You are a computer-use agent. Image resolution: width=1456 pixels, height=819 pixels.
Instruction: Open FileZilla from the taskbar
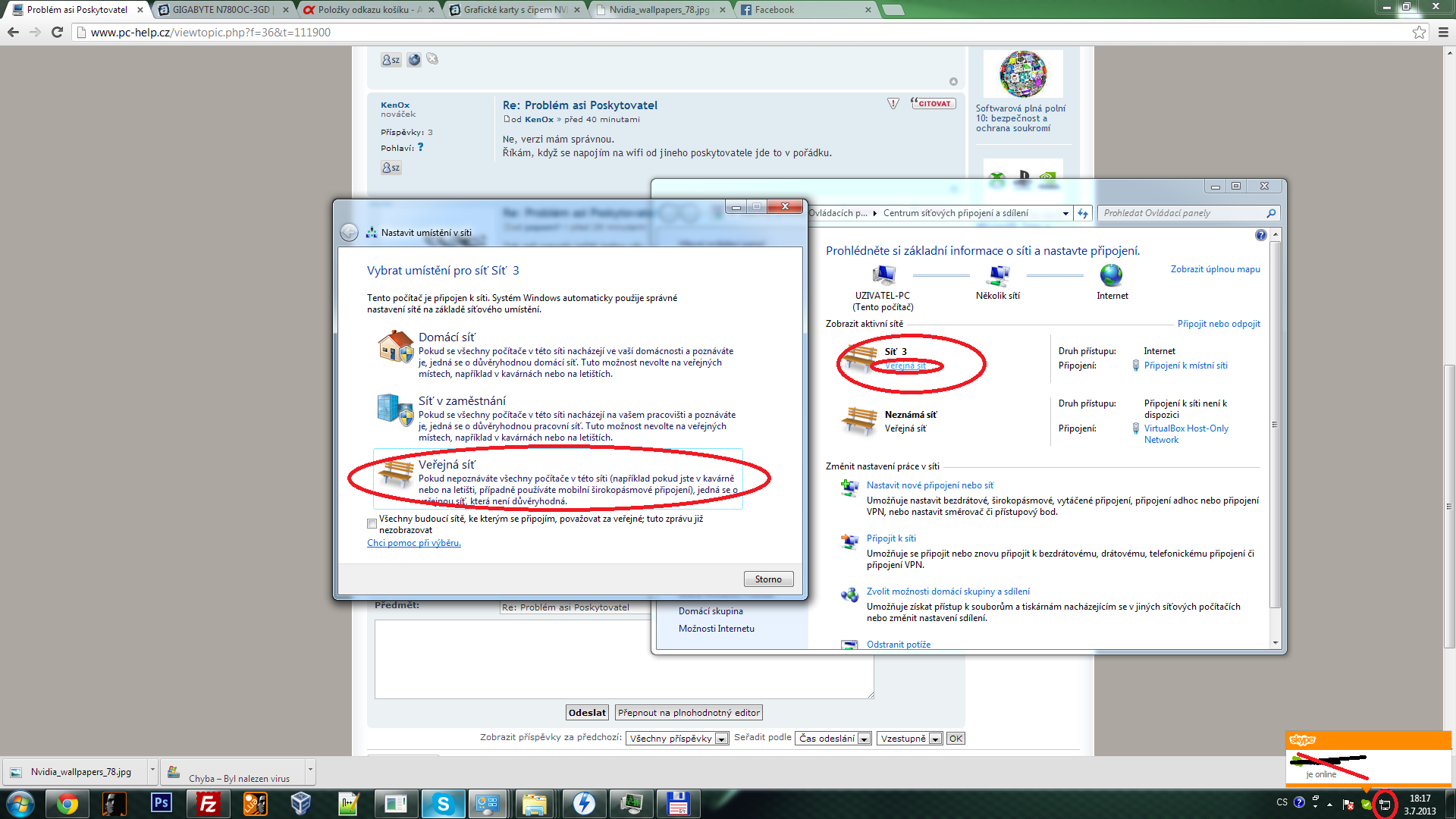[207, 803]
